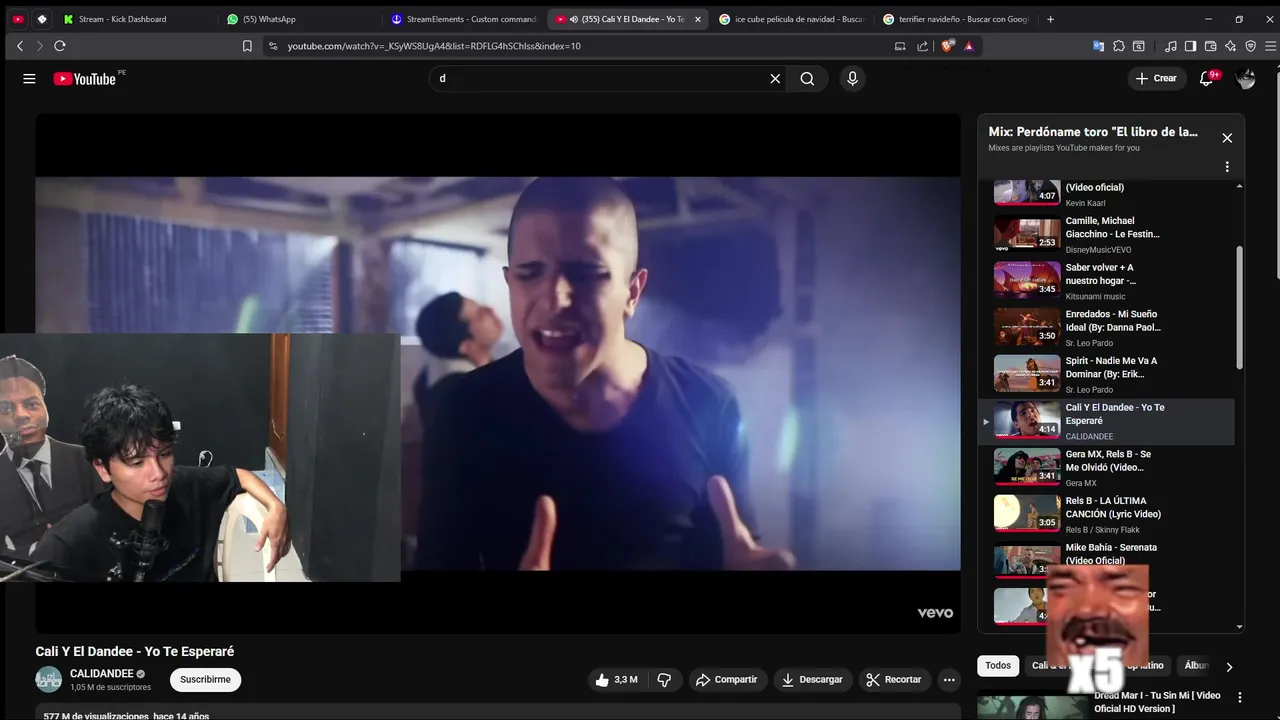Open the Brave VPN shield icon
This screenshot has height=720, width=1280.
(x=1250, y=46)
